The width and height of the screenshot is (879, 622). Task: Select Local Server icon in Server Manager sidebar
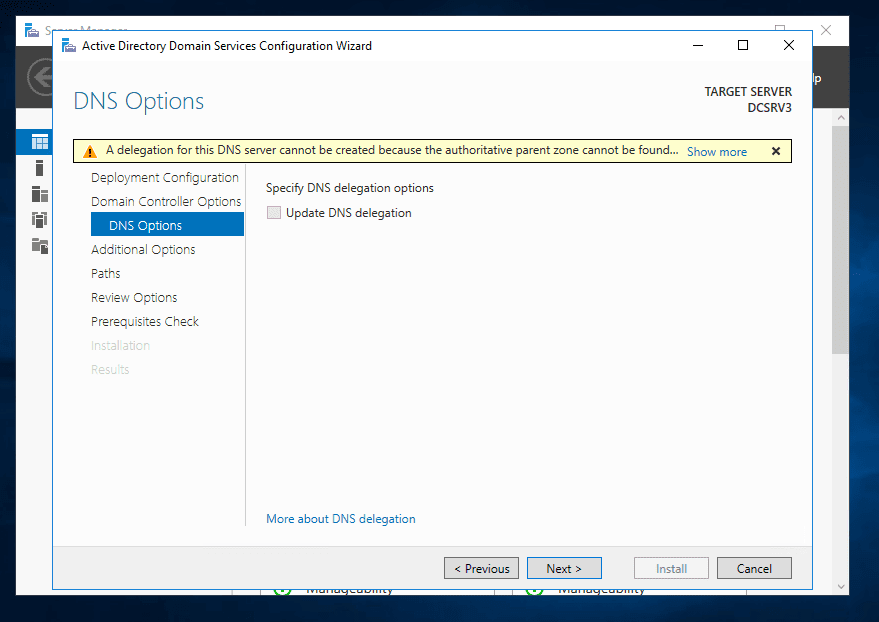click(39, 168)
